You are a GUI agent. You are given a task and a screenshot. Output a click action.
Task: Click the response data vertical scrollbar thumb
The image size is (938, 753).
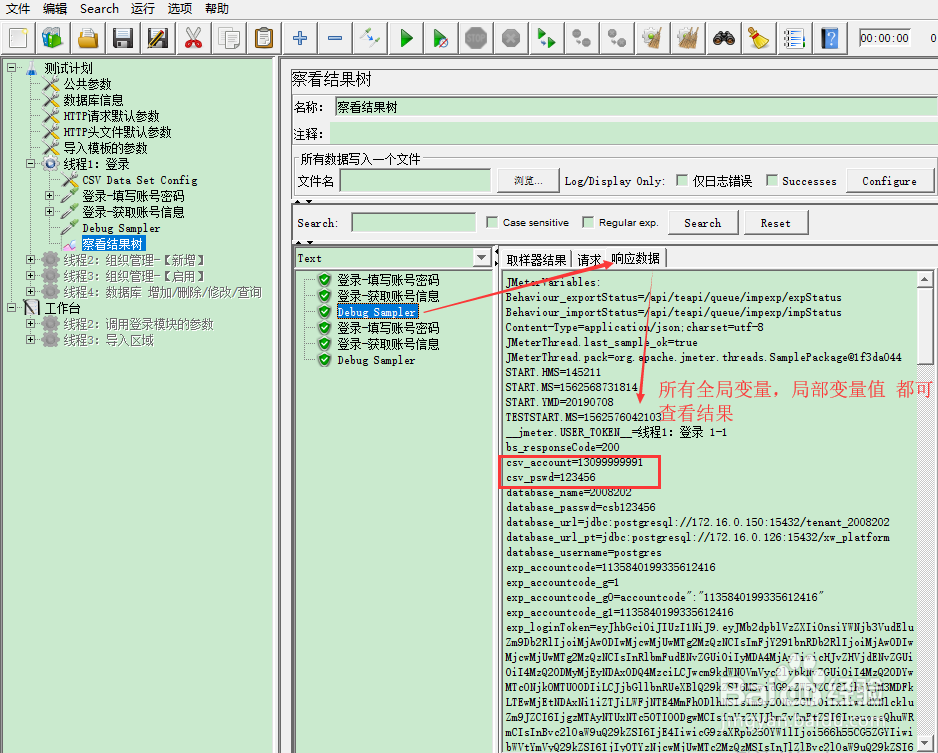[925, 325]
